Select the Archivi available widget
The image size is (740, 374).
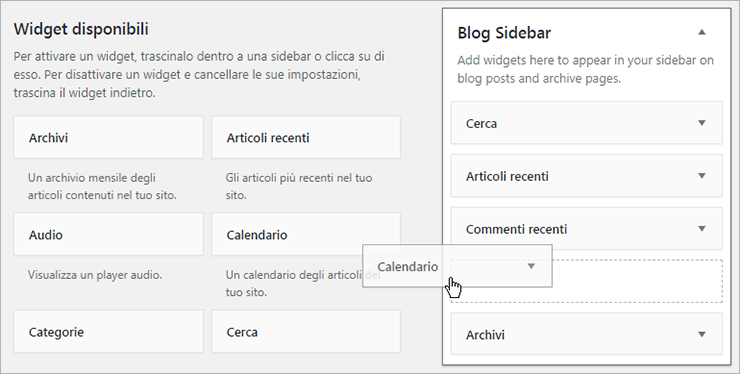tap(109, 137)
